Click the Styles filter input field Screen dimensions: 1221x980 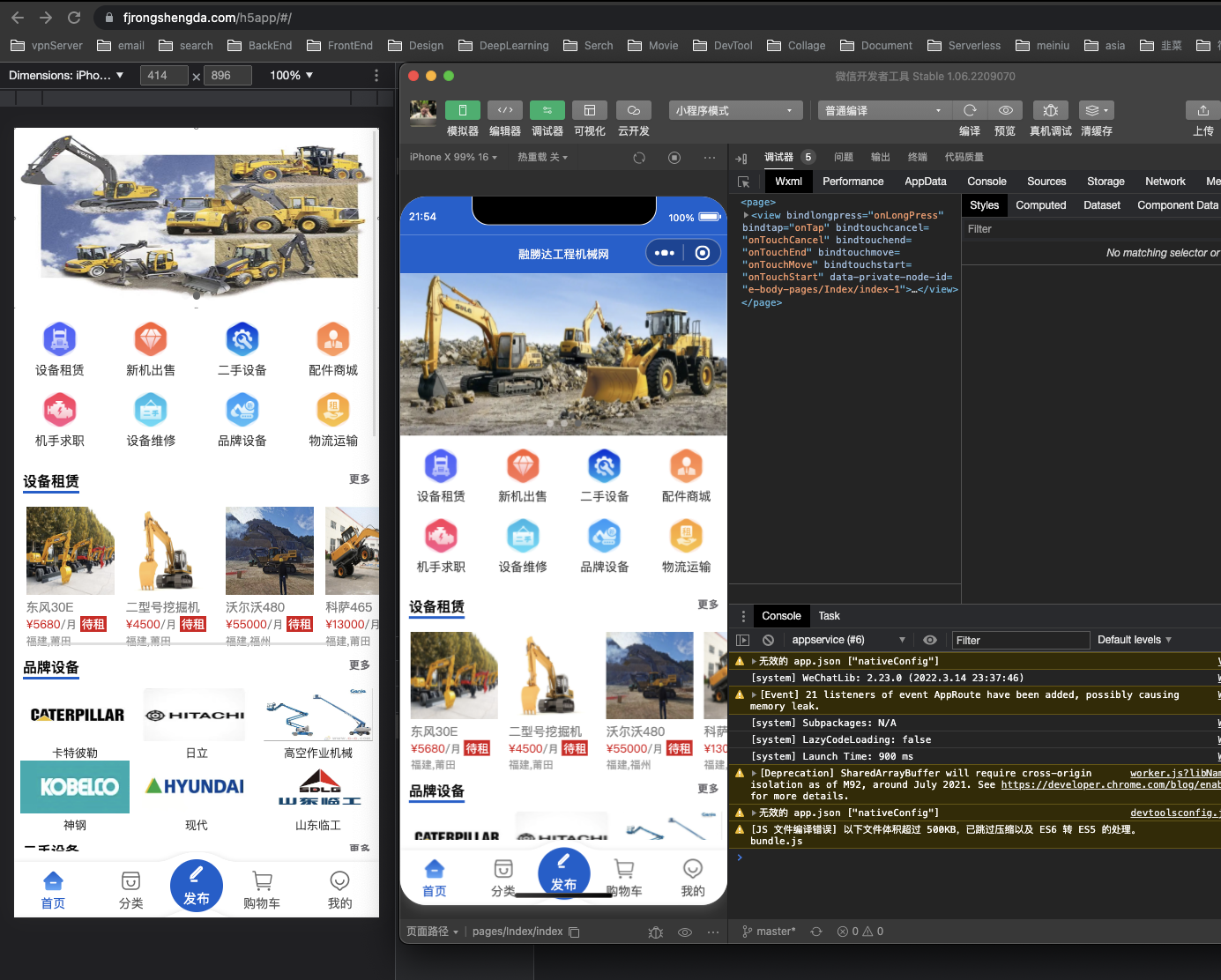(x=1091, y=229)
